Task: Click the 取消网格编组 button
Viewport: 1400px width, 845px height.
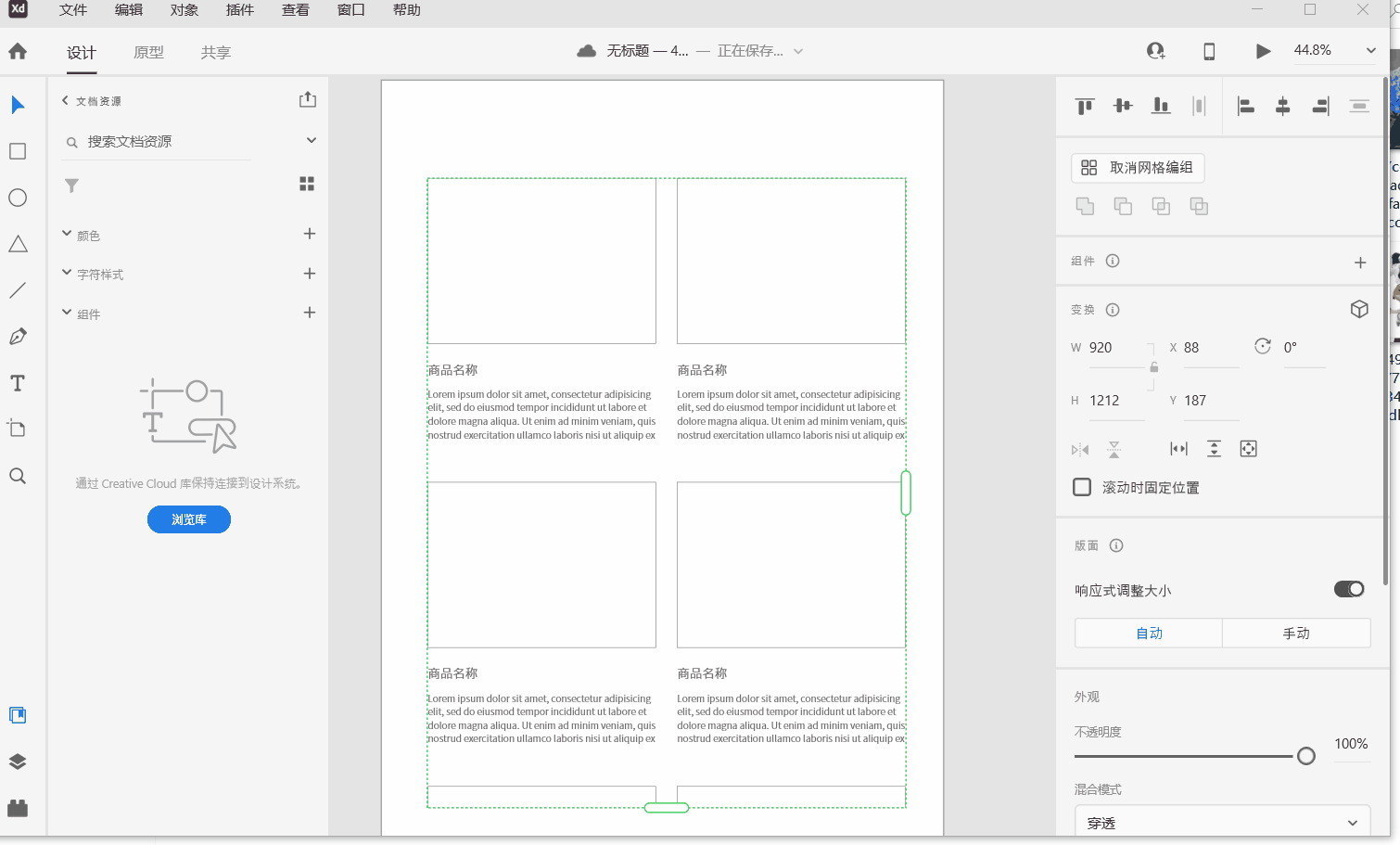Action: point(1138,168)
